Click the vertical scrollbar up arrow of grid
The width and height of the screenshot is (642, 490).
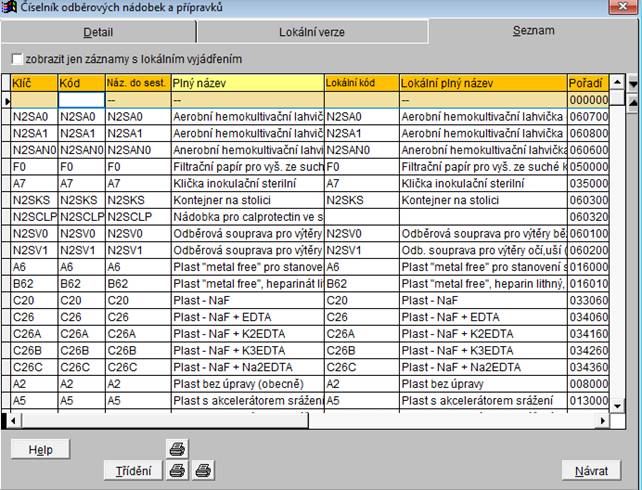tap(618, 83)
